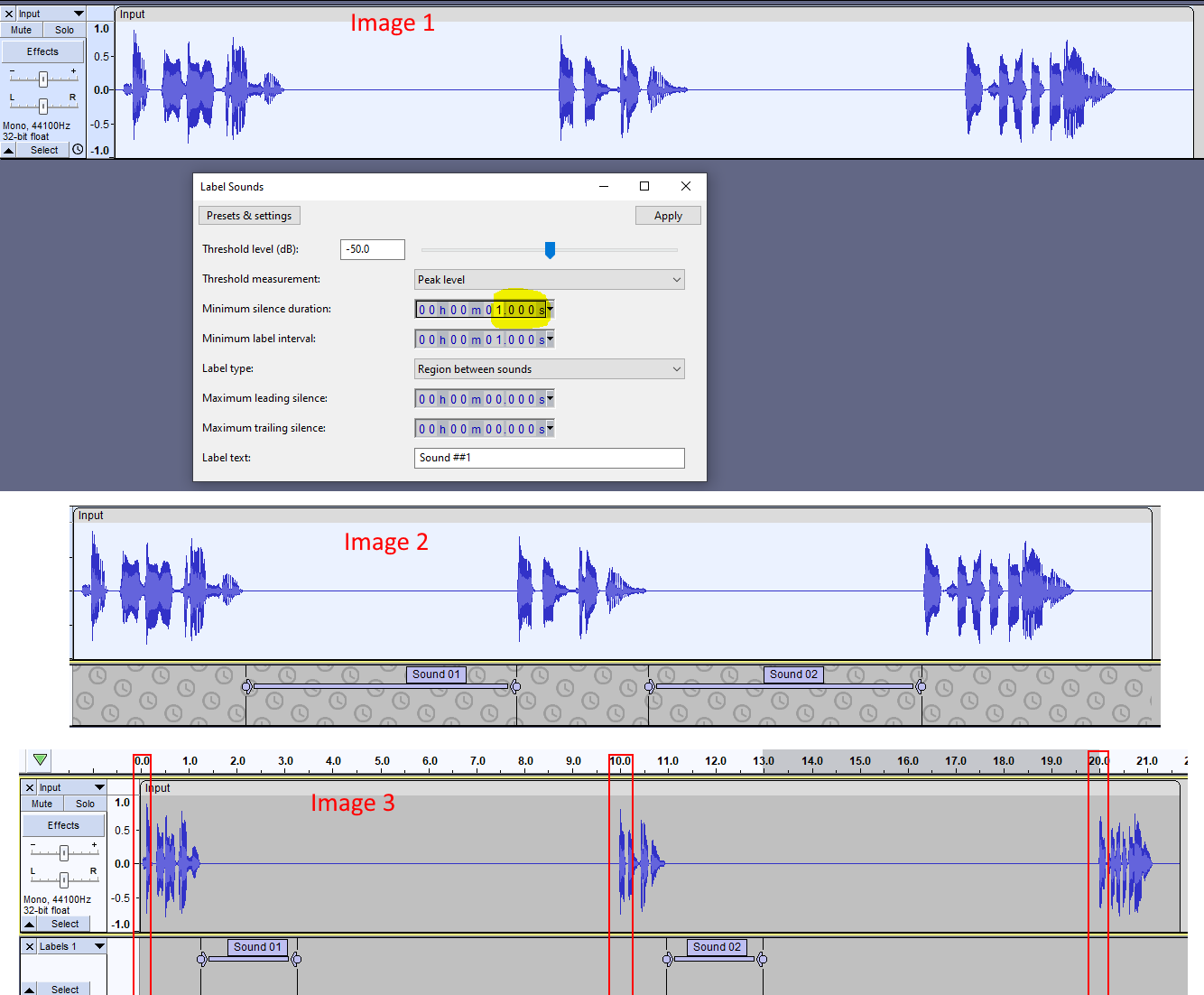Collapse the Input track with the up-arrow icon
The height and width of the screenshot is (995, 1204).
pyautogui.click(x=8, y=150)
